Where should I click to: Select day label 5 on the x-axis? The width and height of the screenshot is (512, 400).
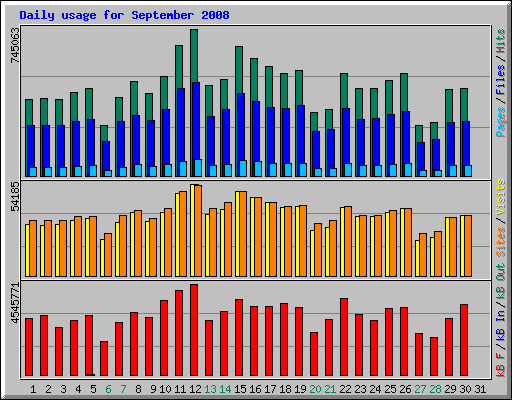[x=93, y=389]
